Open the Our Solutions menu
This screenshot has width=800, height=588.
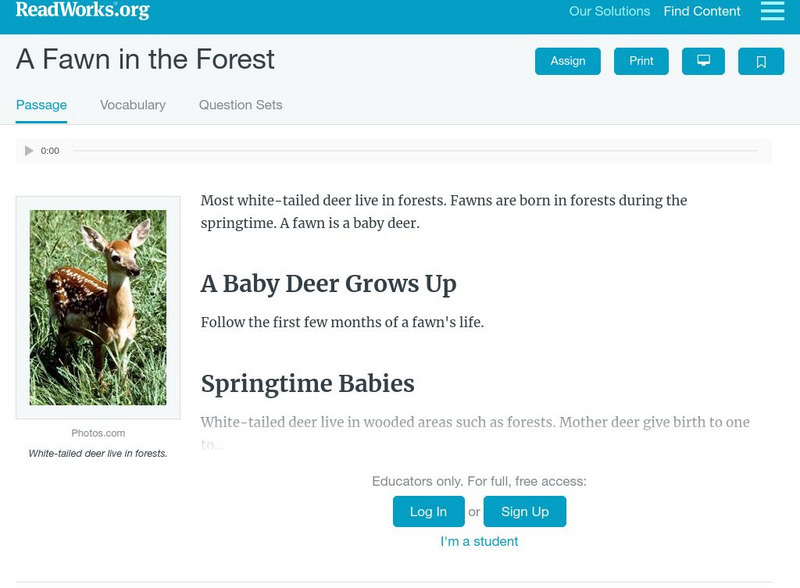609,12
